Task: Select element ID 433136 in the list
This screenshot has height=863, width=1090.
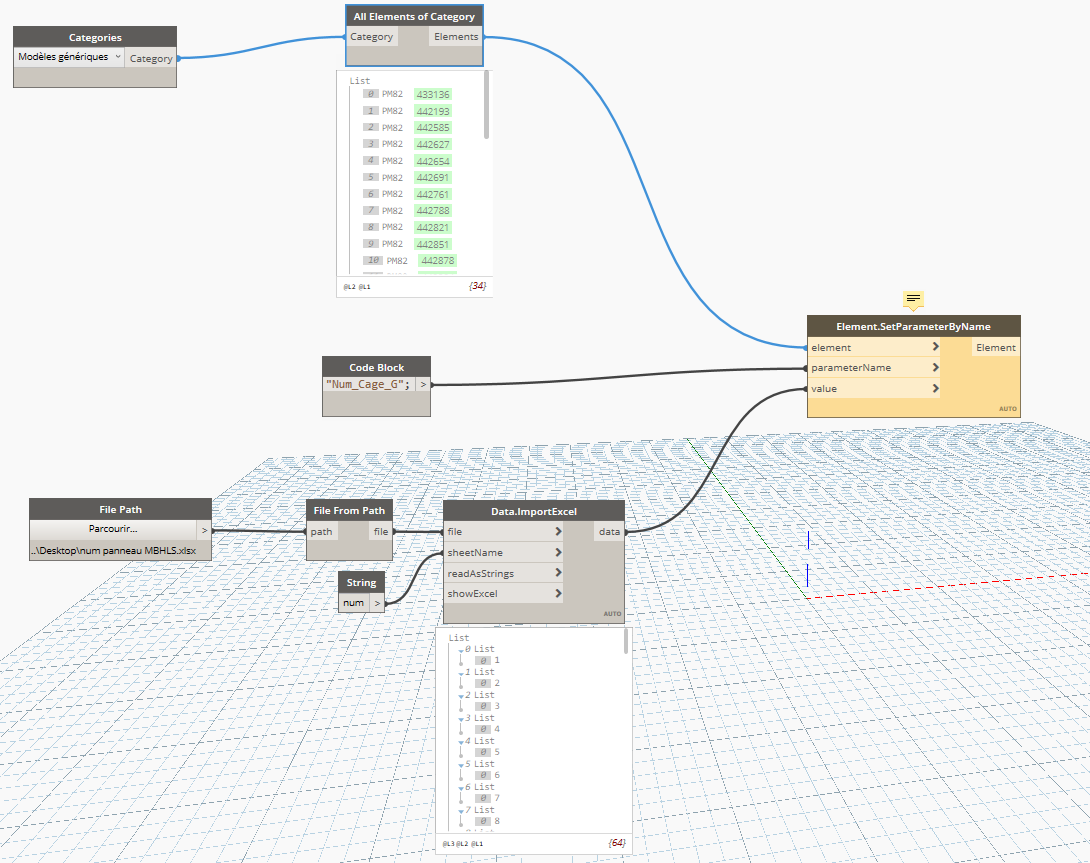Action: pyautogui.click(x=433, y=95)
